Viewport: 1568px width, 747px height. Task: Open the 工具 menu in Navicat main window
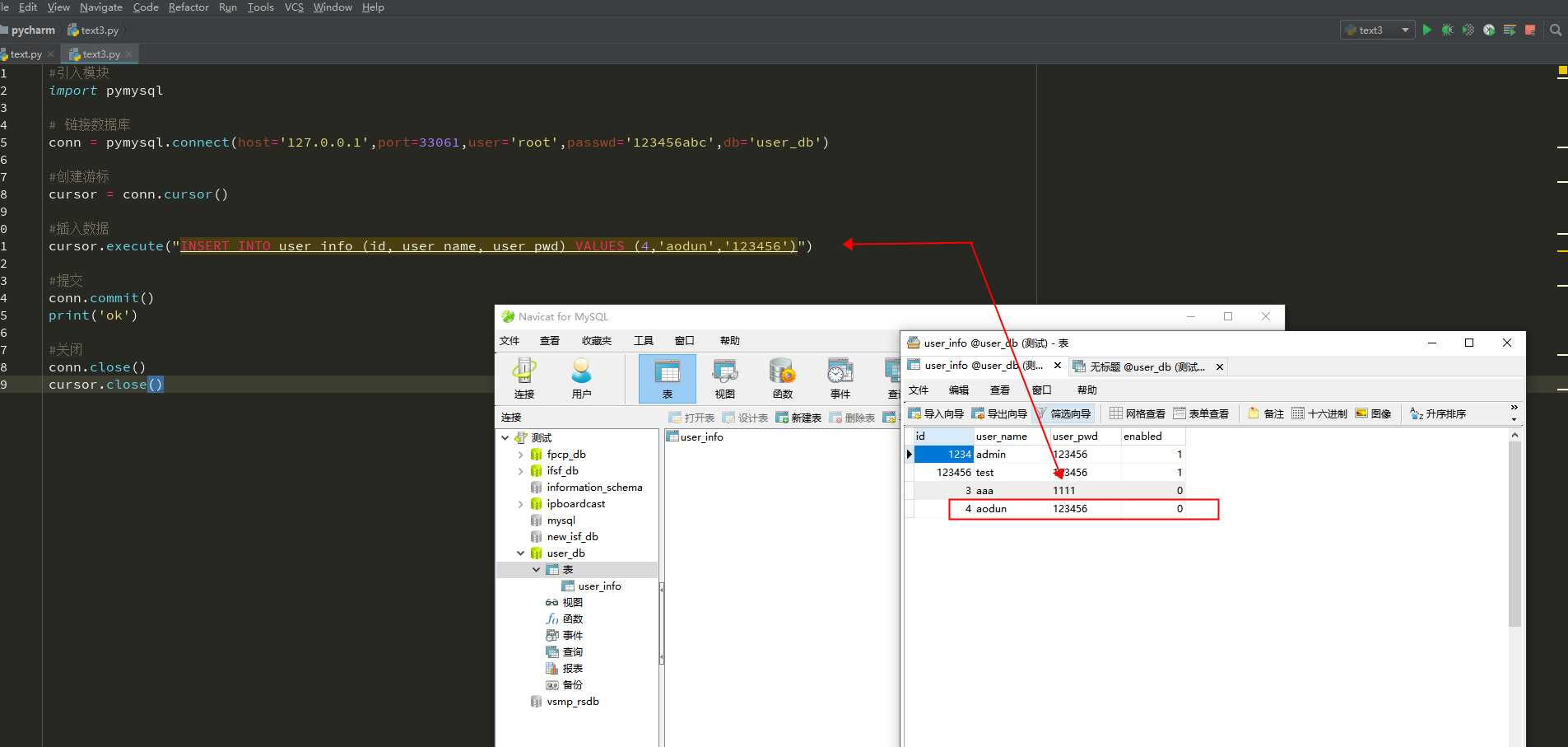[x=644, y=341]
